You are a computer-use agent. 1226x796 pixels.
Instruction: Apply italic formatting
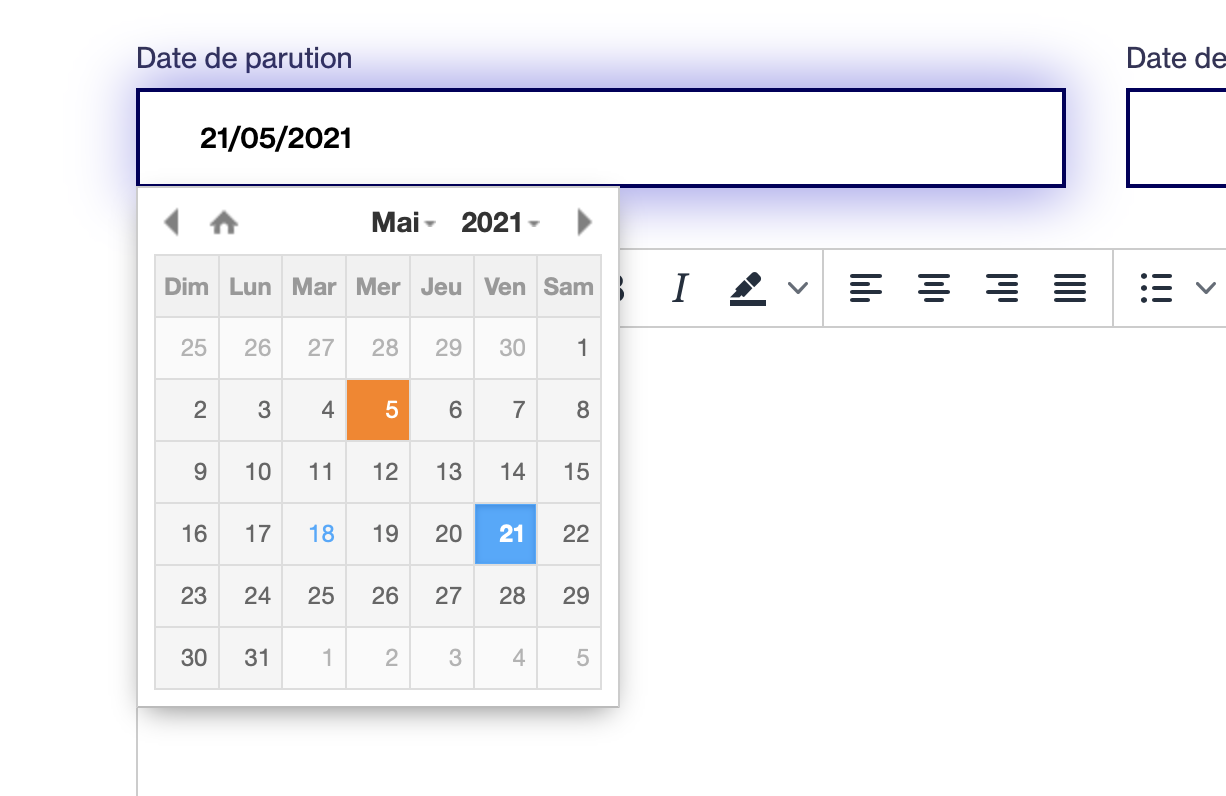(x=680, y=288)
